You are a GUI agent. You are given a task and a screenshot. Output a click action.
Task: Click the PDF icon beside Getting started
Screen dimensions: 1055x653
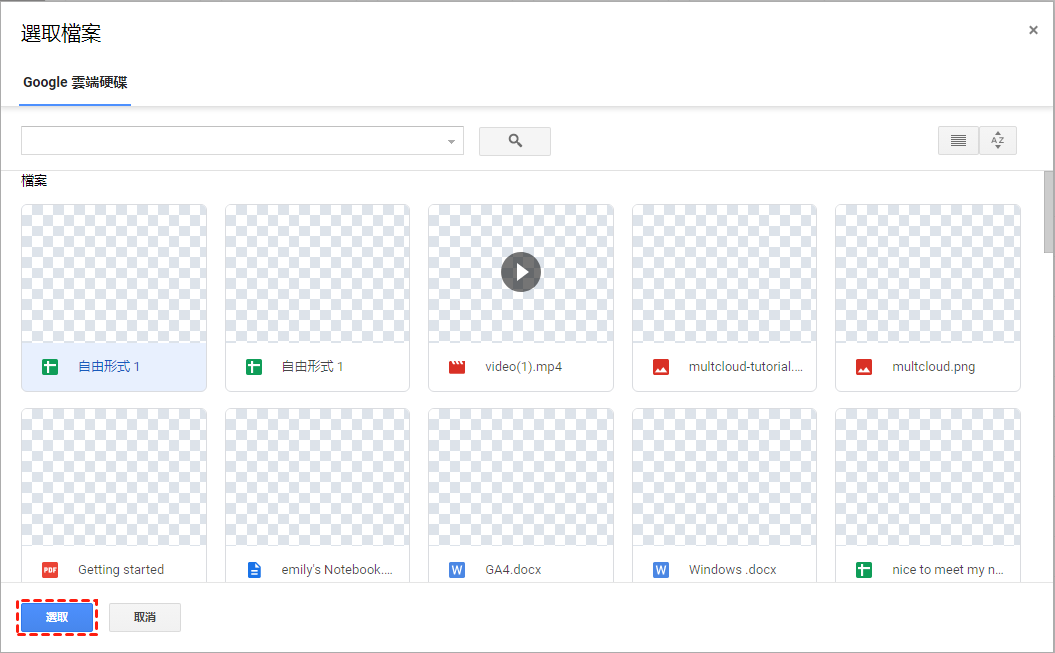pos(50,570)
